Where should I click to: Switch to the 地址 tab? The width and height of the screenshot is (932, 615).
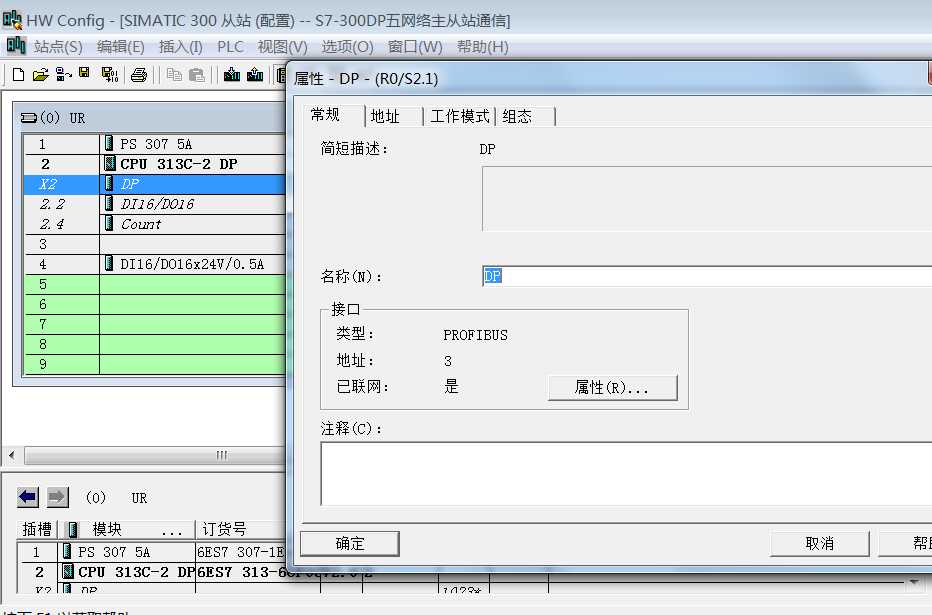pos(393,116)
